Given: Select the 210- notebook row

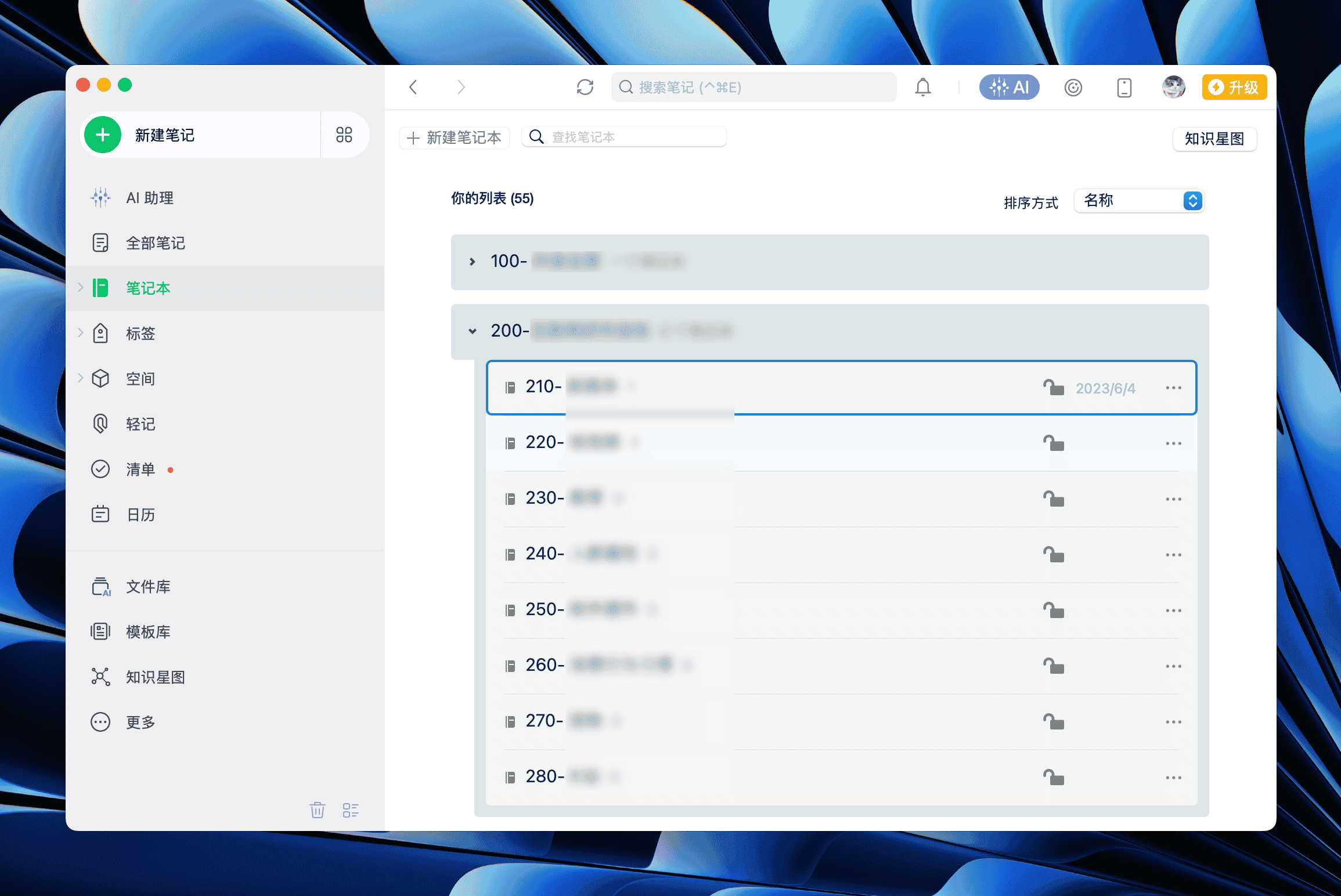Looking at the screenshot, I should (841, 387).
